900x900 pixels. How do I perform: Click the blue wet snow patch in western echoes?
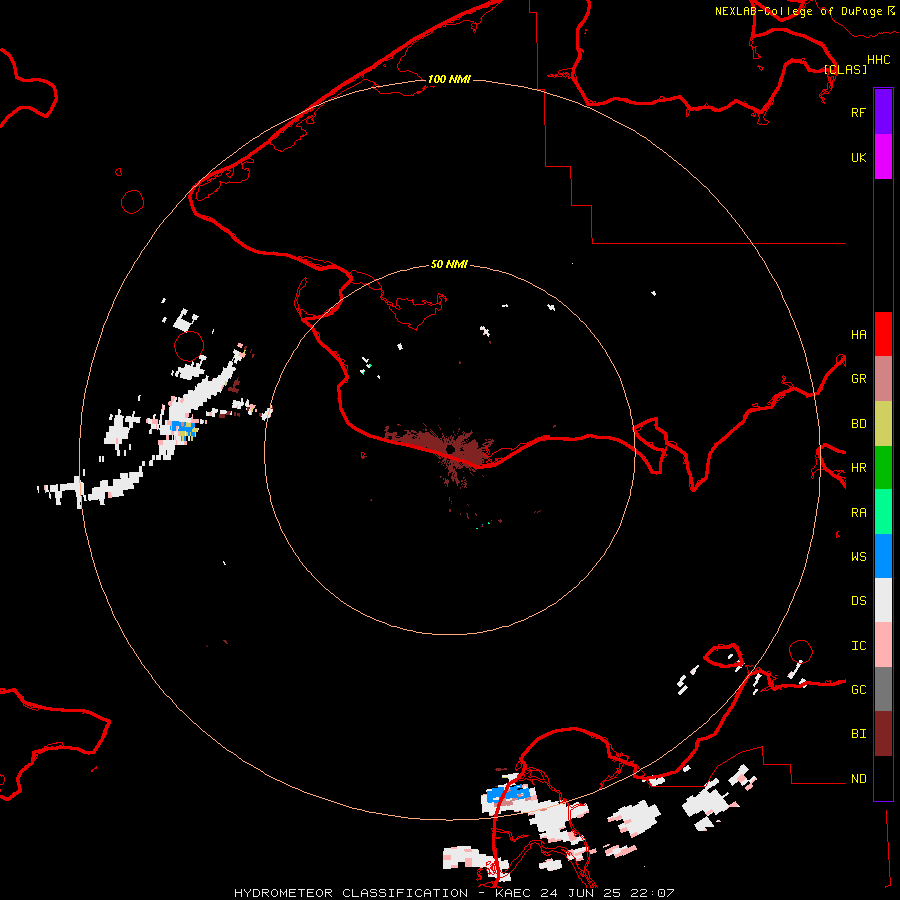pyautogui.click(x=183, y=427)
